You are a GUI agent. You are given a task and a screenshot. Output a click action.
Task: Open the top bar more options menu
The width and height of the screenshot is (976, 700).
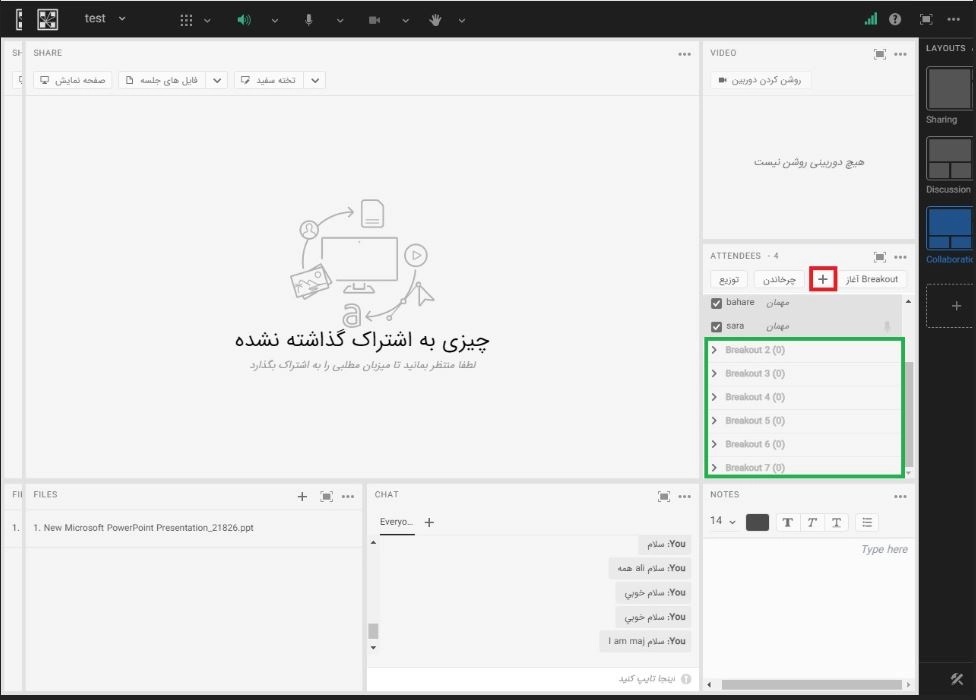[954, 19]
